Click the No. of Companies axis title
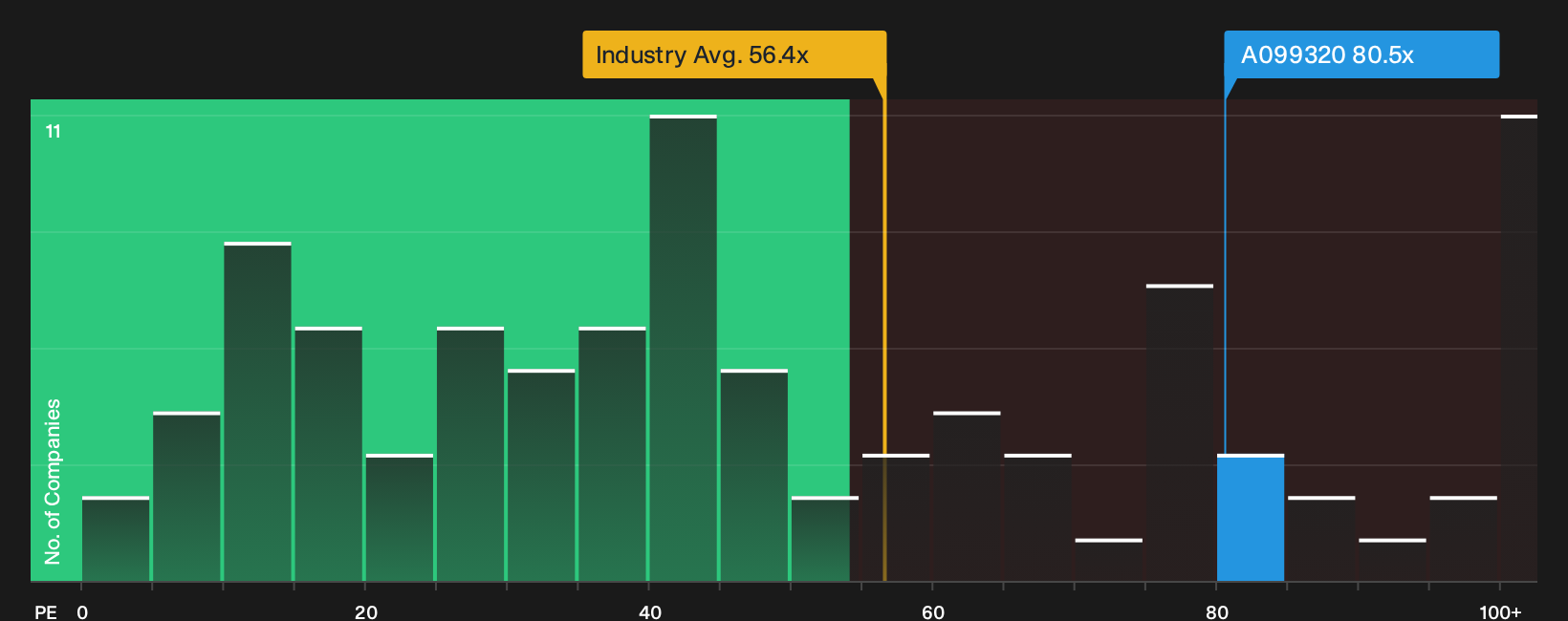Screen dimensions: 1568x621 (53, 482)
